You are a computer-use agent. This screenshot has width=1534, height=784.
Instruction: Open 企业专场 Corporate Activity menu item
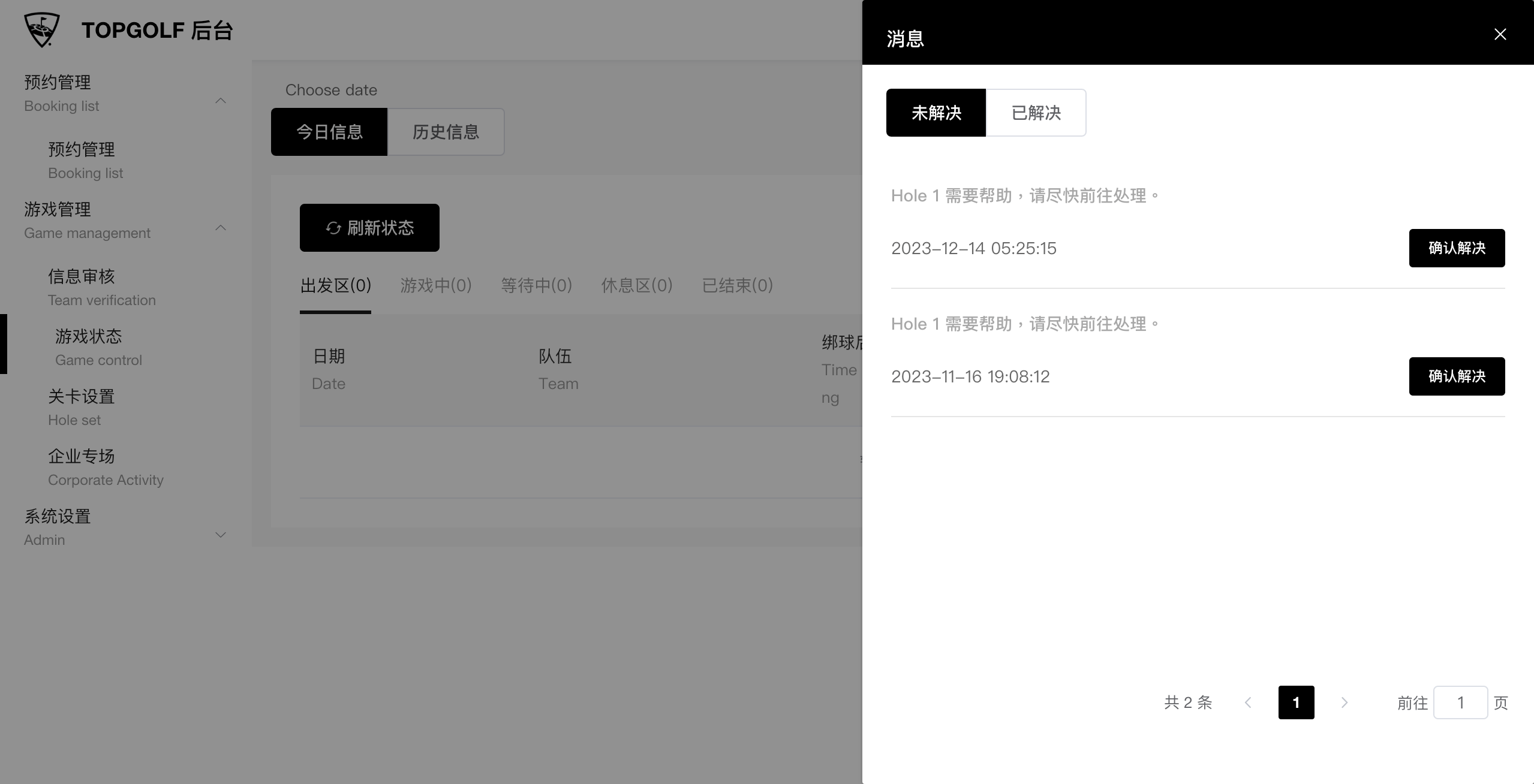tap(105, 466)
